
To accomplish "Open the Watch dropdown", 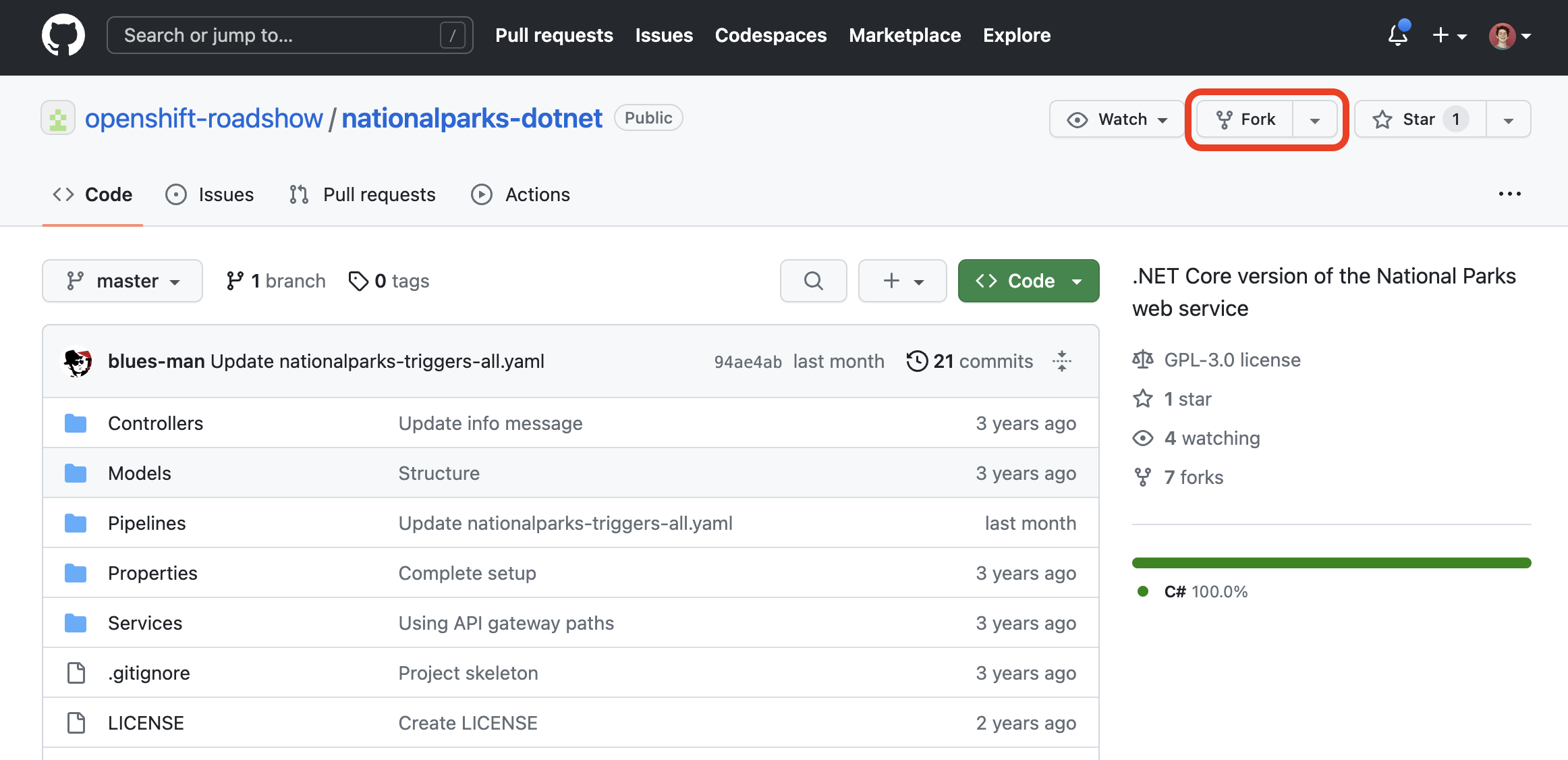I will [1117, 119].
